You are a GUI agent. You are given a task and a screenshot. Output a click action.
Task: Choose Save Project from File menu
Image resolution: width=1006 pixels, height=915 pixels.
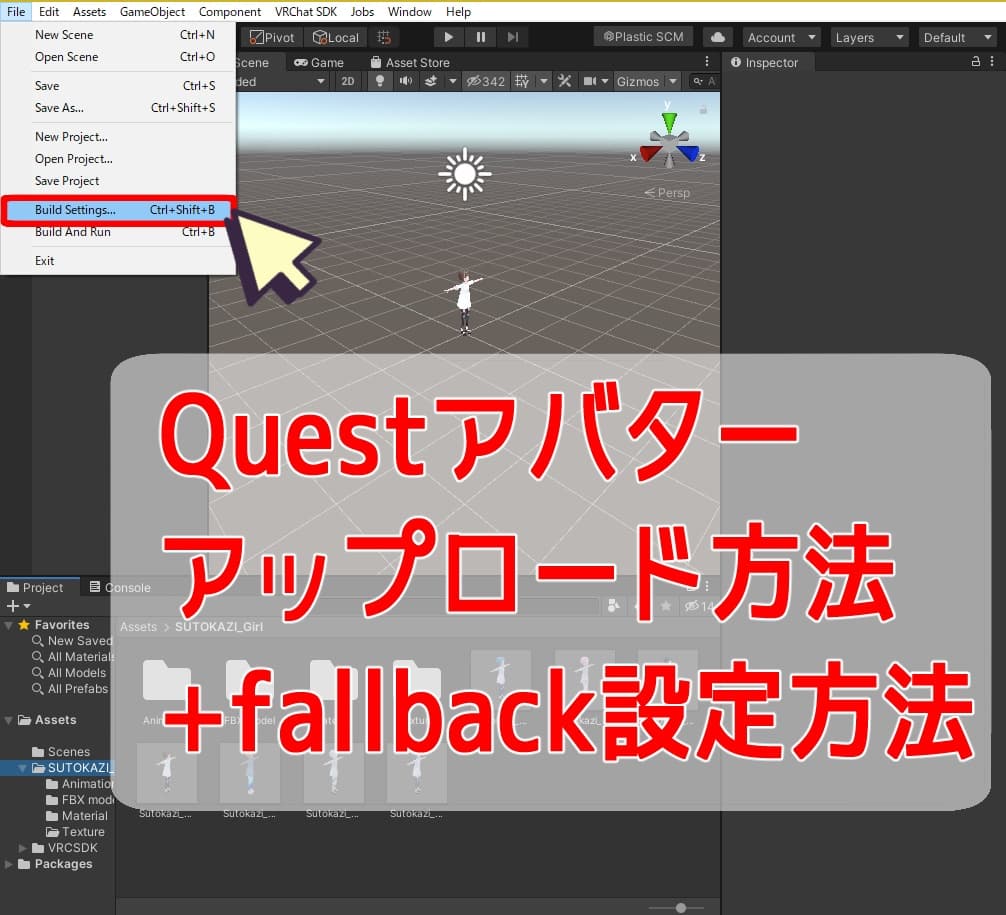(118, 181)
